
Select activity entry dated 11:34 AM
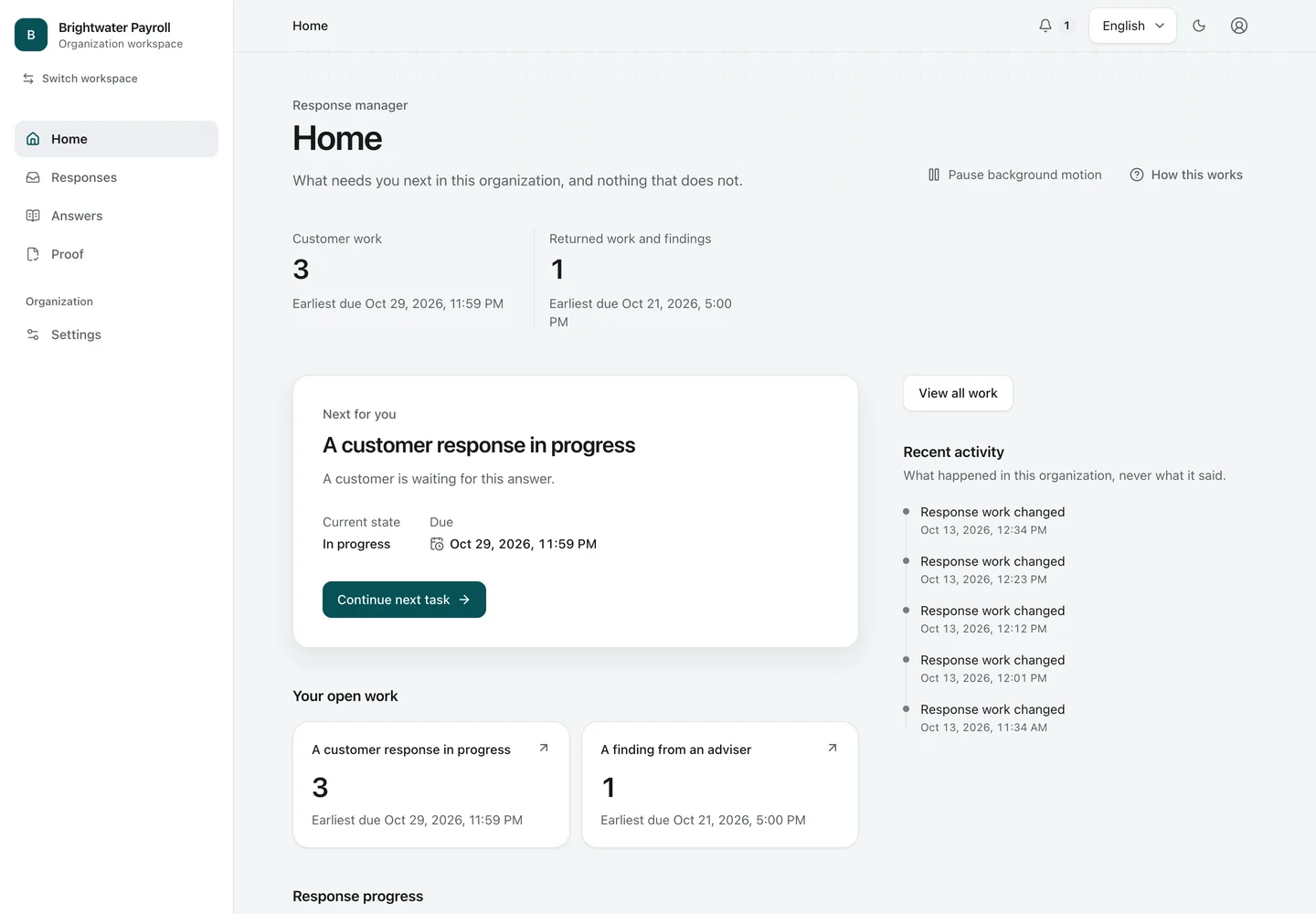pos(992,717)
